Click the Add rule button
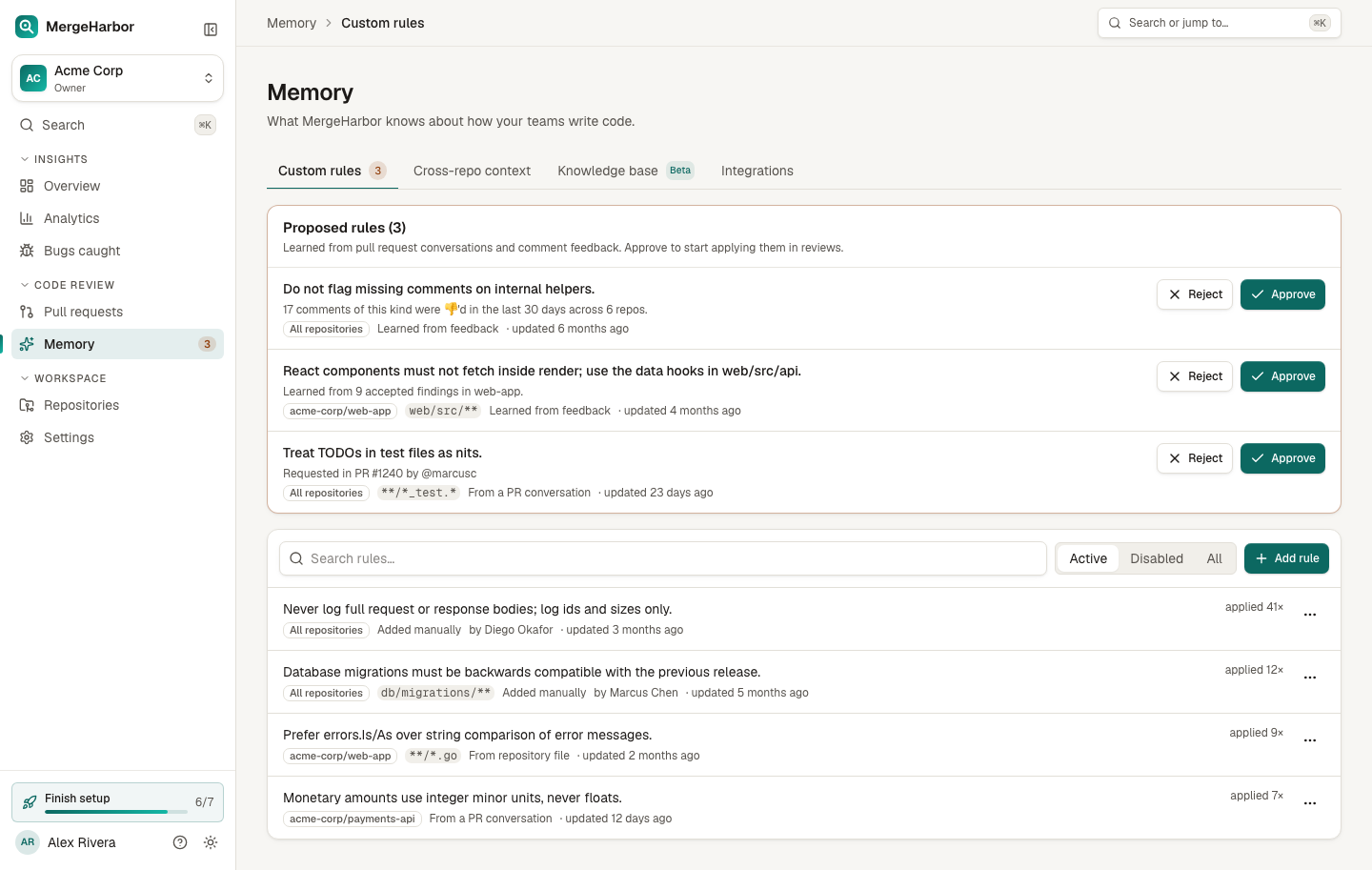The width and height of the screenshot is (1372, 870). click(x=1286, y=558)
